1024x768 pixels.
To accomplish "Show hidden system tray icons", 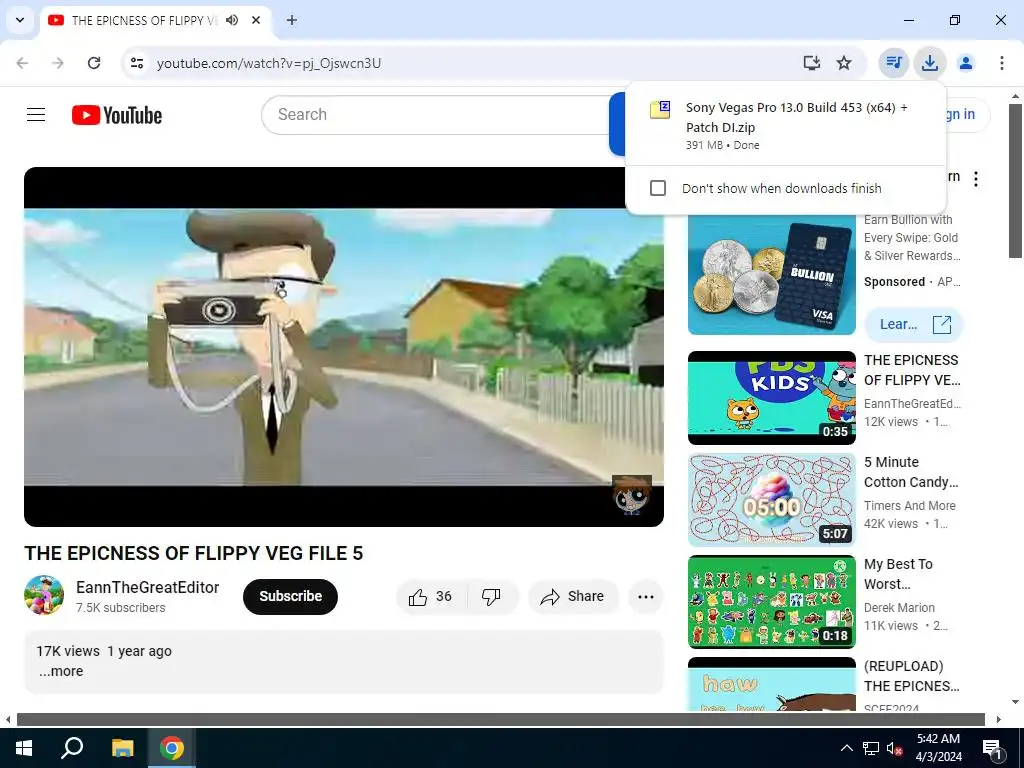I will coord(846,748).
